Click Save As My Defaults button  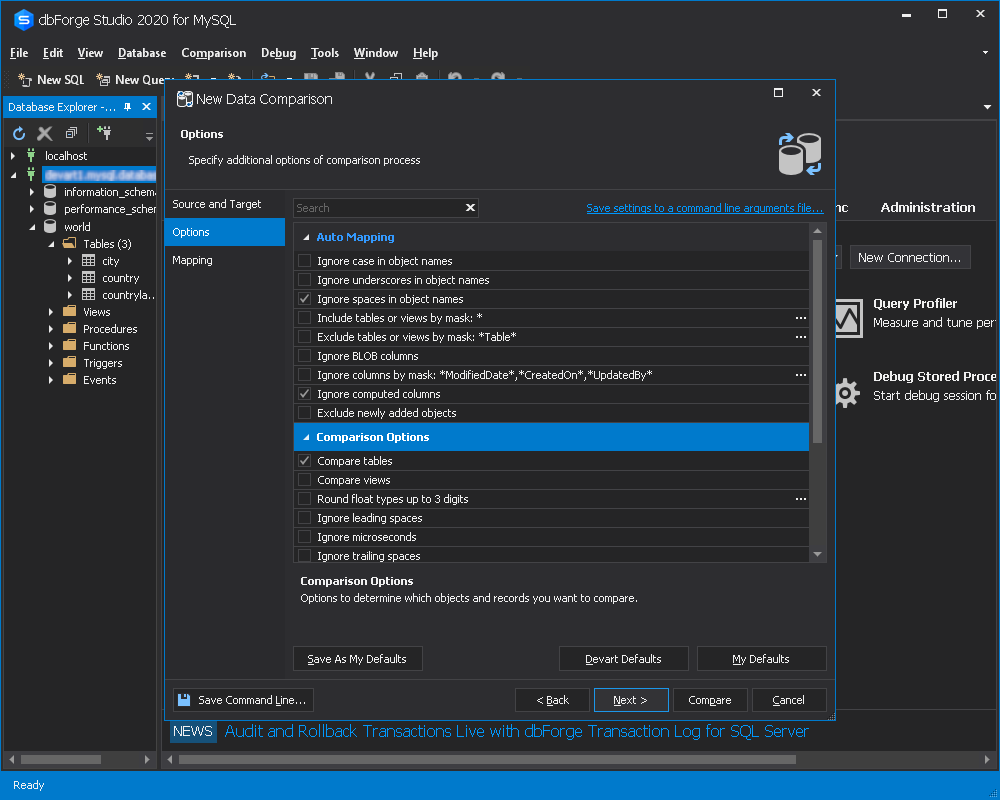click(x=357, y=658)
